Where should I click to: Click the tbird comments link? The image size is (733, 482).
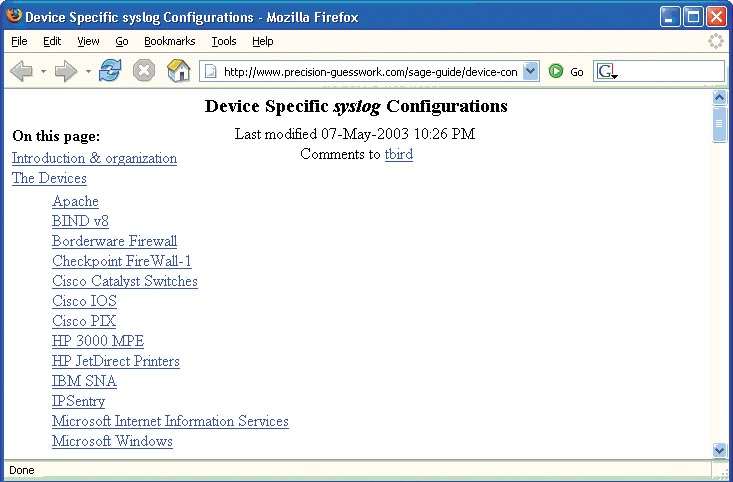[x=399, y=154]
